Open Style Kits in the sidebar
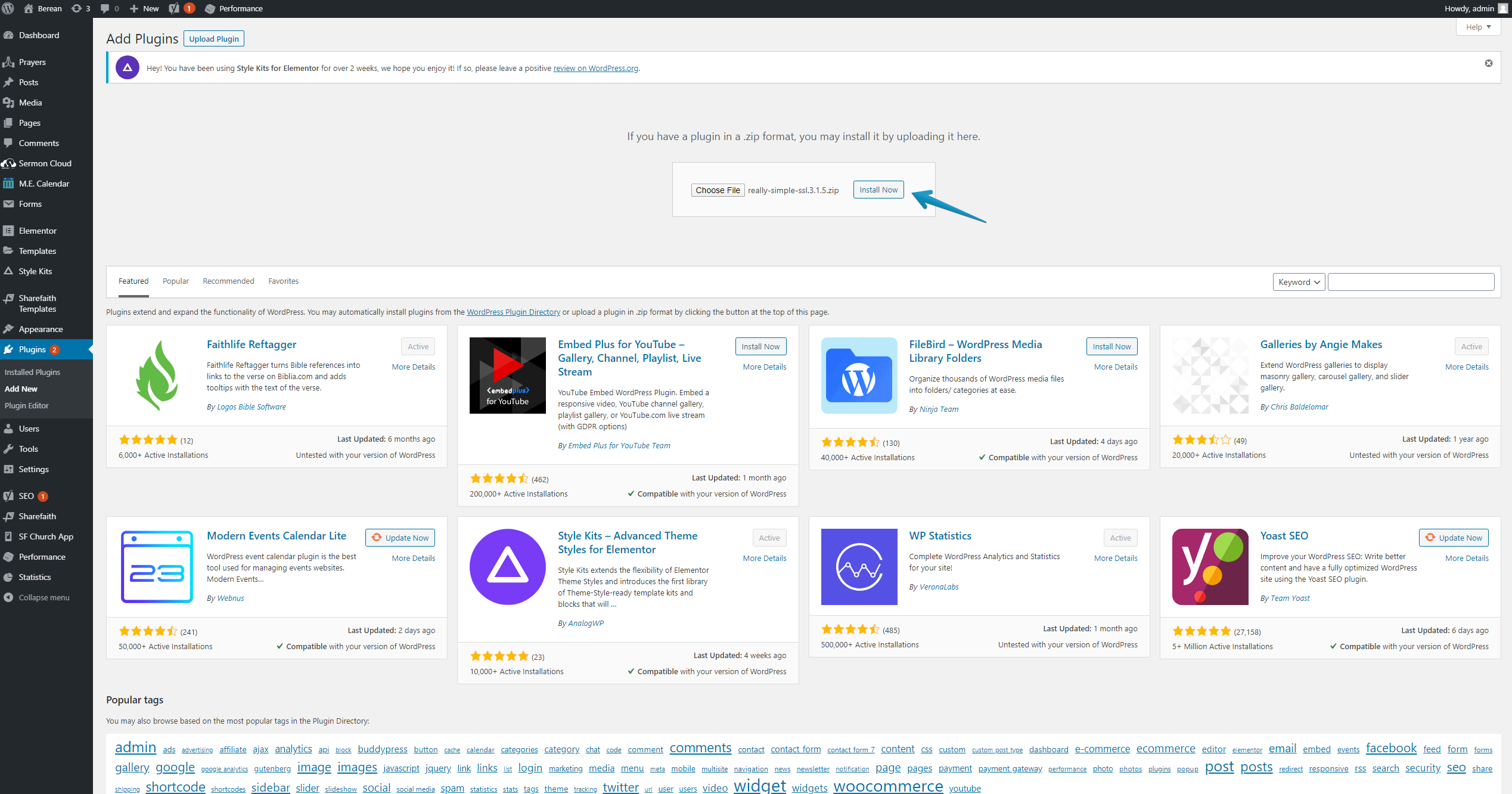This screenshot has width=1512, height=794. point(35,271)
